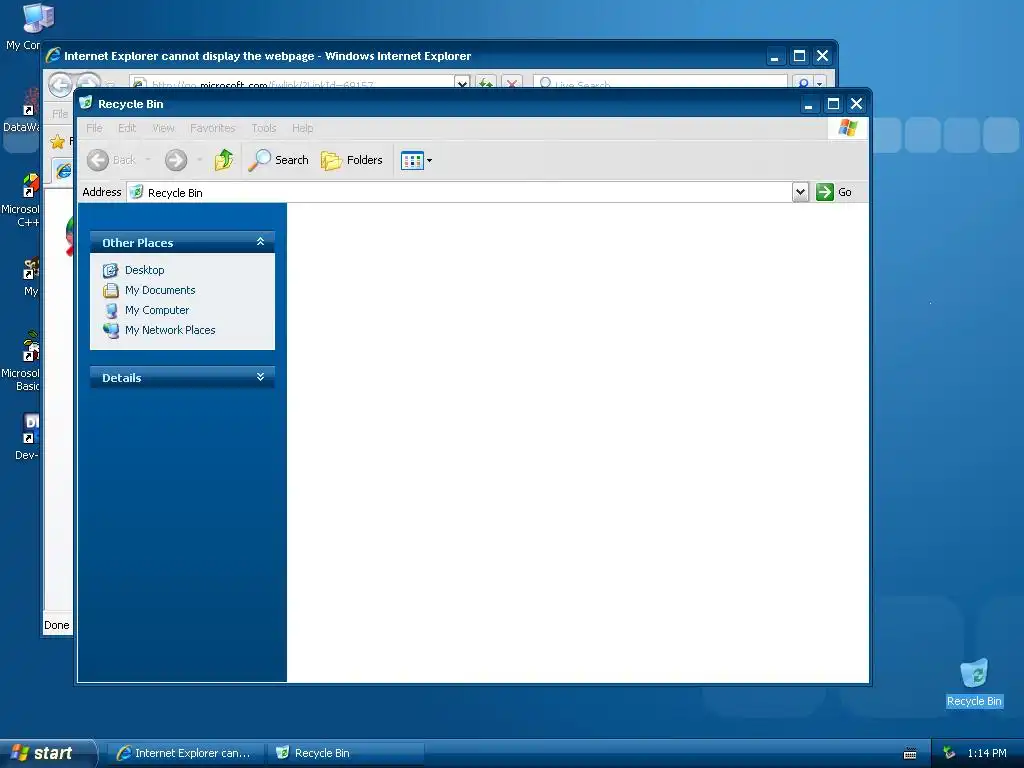
Task: Click the Desktop icon in Other Places
Action: click(x=110, y=270)
